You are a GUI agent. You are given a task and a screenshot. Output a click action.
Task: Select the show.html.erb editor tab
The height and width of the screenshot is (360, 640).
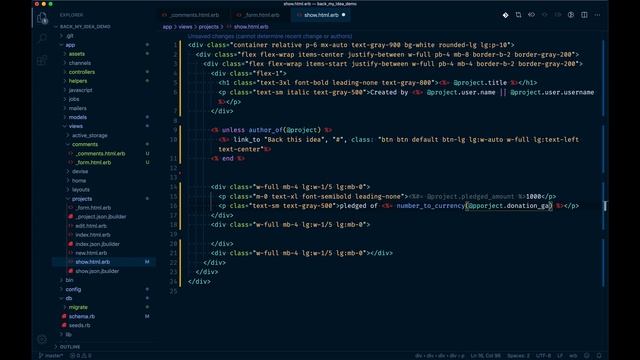click(321, 15)
